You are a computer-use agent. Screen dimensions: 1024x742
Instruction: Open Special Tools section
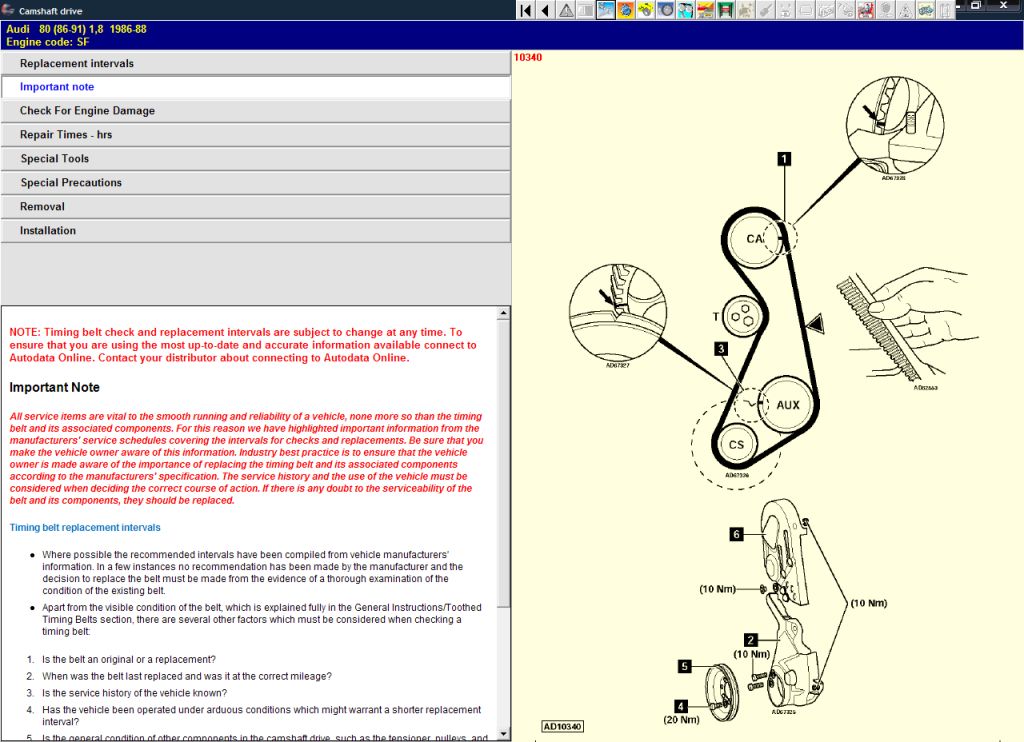255,159
